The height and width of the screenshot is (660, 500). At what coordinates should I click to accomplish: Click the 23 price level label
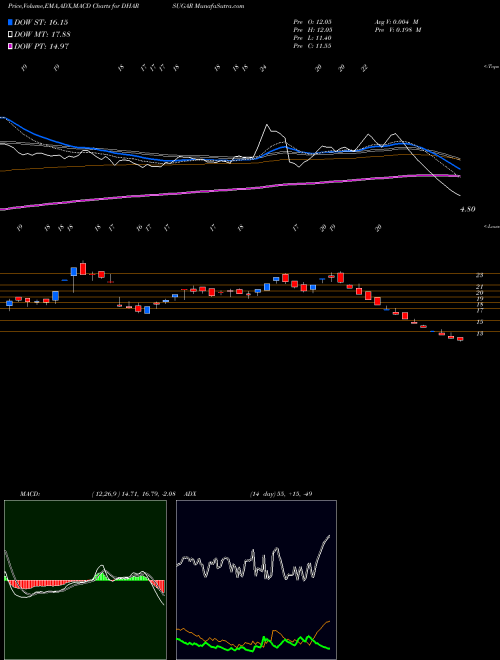coord(479,275)
